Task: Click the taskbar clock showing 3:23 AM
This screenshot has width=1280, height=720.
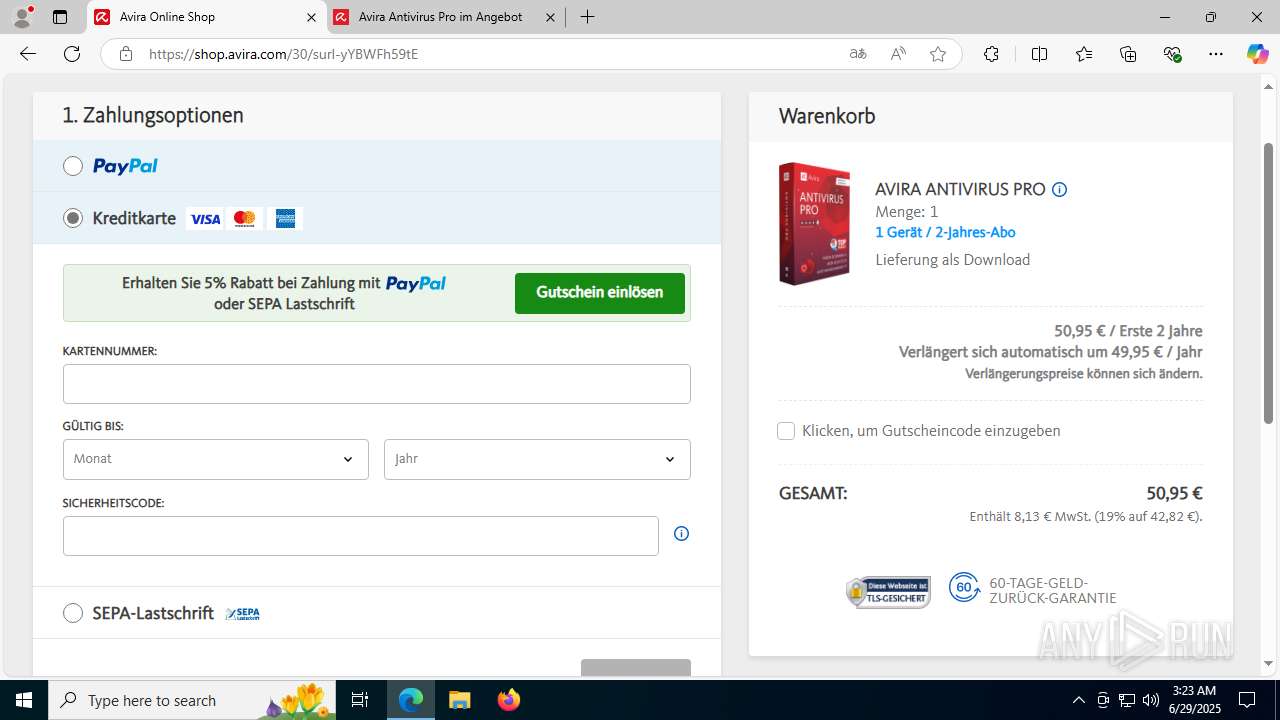Action: 1194,700
